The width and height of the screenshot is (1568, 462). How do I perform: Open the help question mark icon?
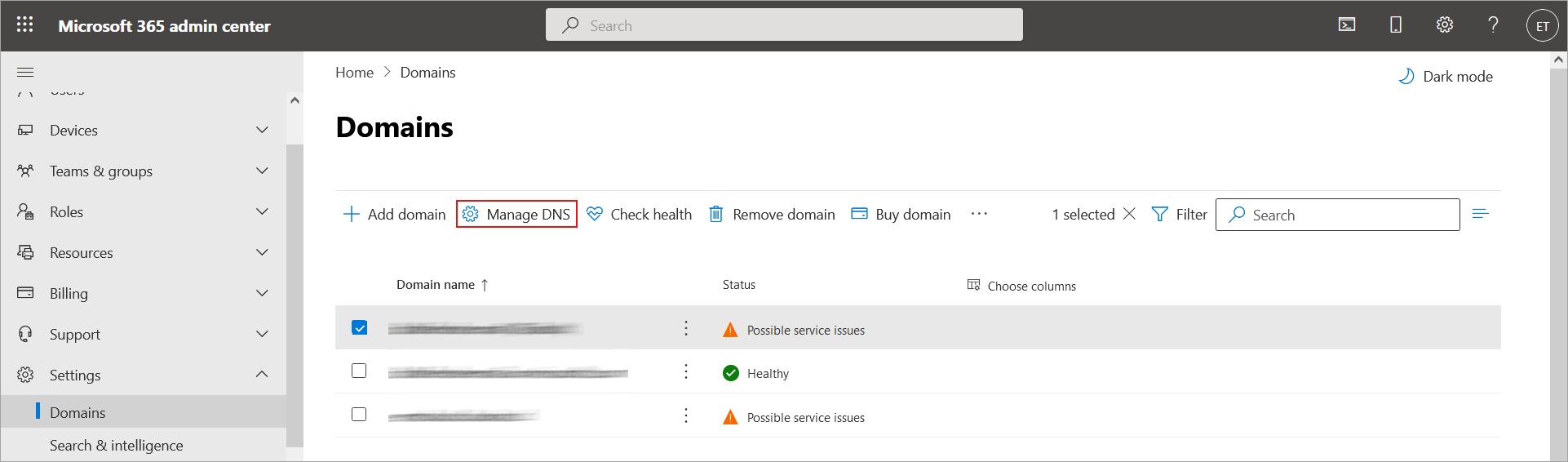[1493, 25]
